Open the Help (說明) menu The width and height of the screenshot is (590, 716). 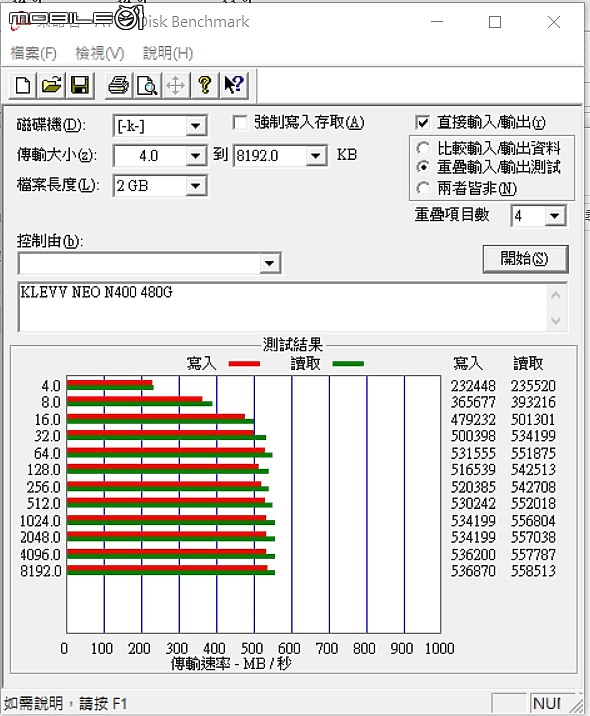pyautogui.click(x=168, y=53)
